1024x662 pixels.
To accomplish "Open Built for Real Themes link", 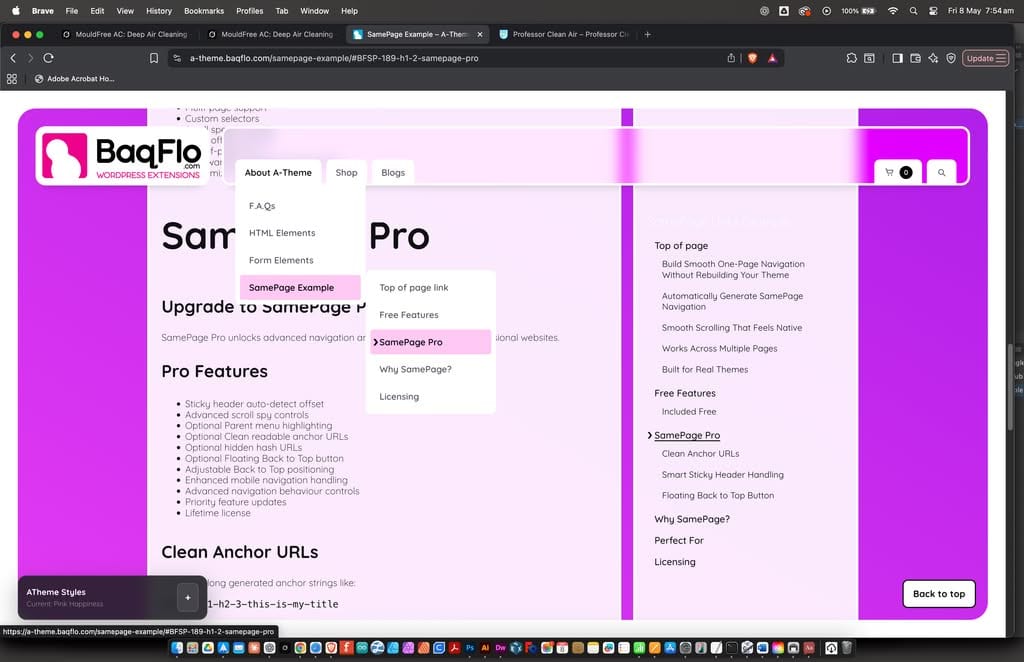I will (705, 370).
